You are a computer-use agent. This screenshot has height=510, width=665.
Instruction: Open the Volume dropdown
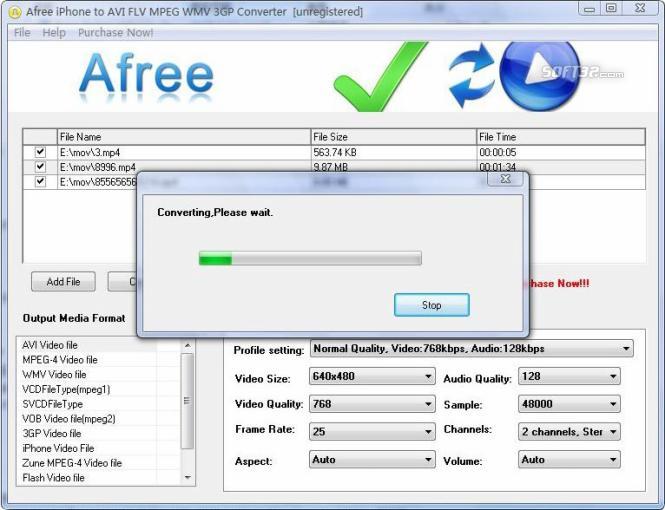[569, 460]
